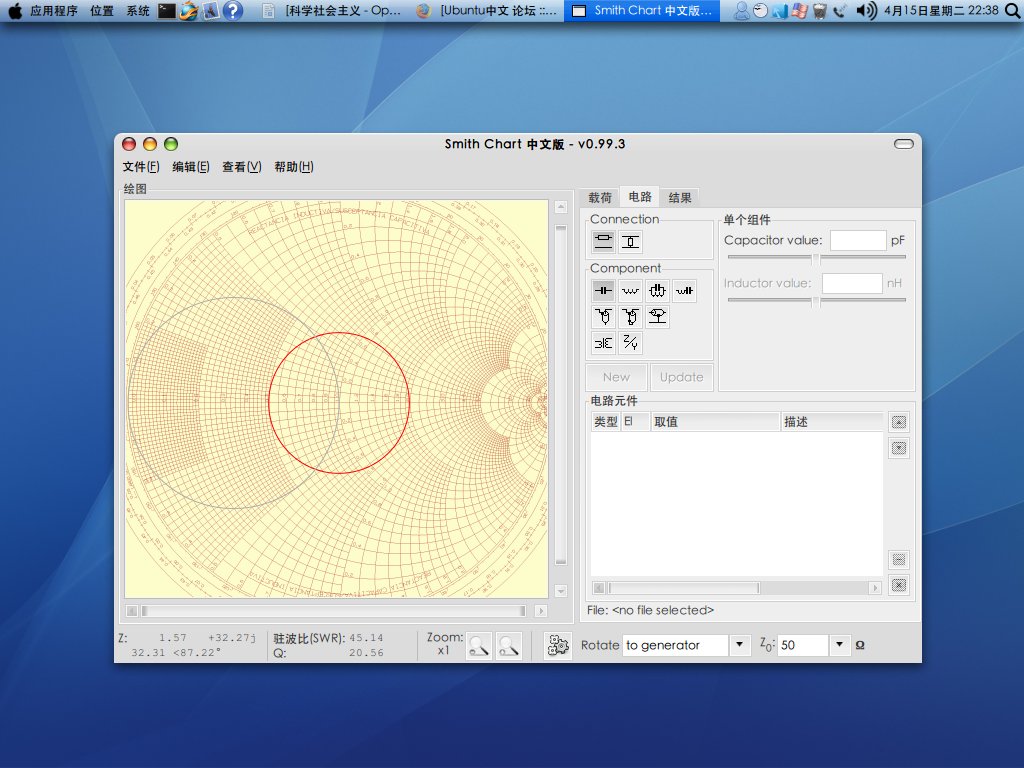
Task: Open the 文件(F) menu
Action: pos(141,167)
